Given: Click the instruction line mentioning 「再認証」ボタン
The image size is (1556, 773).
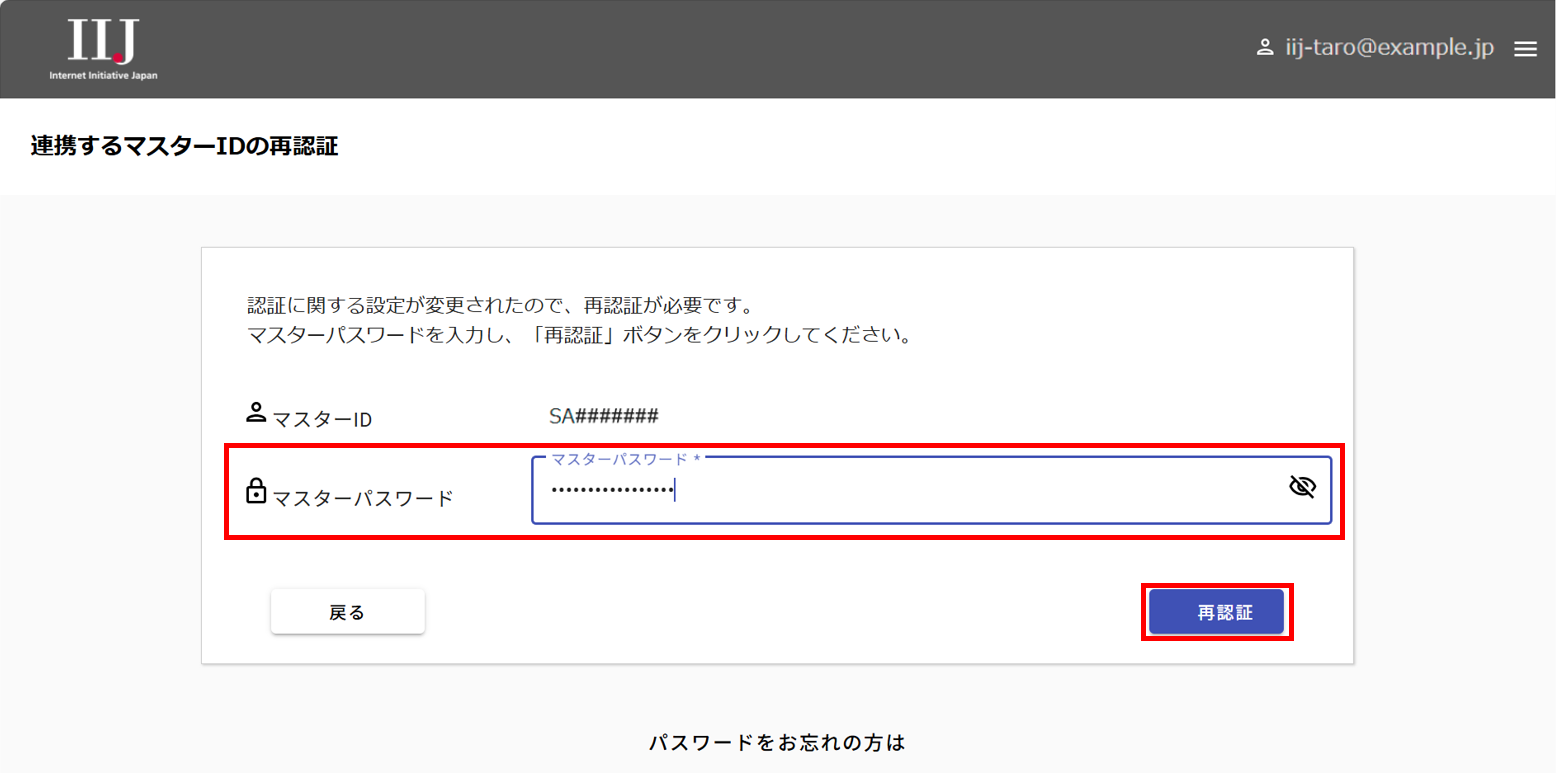Looking at the screenshot, I should (580, 335).
